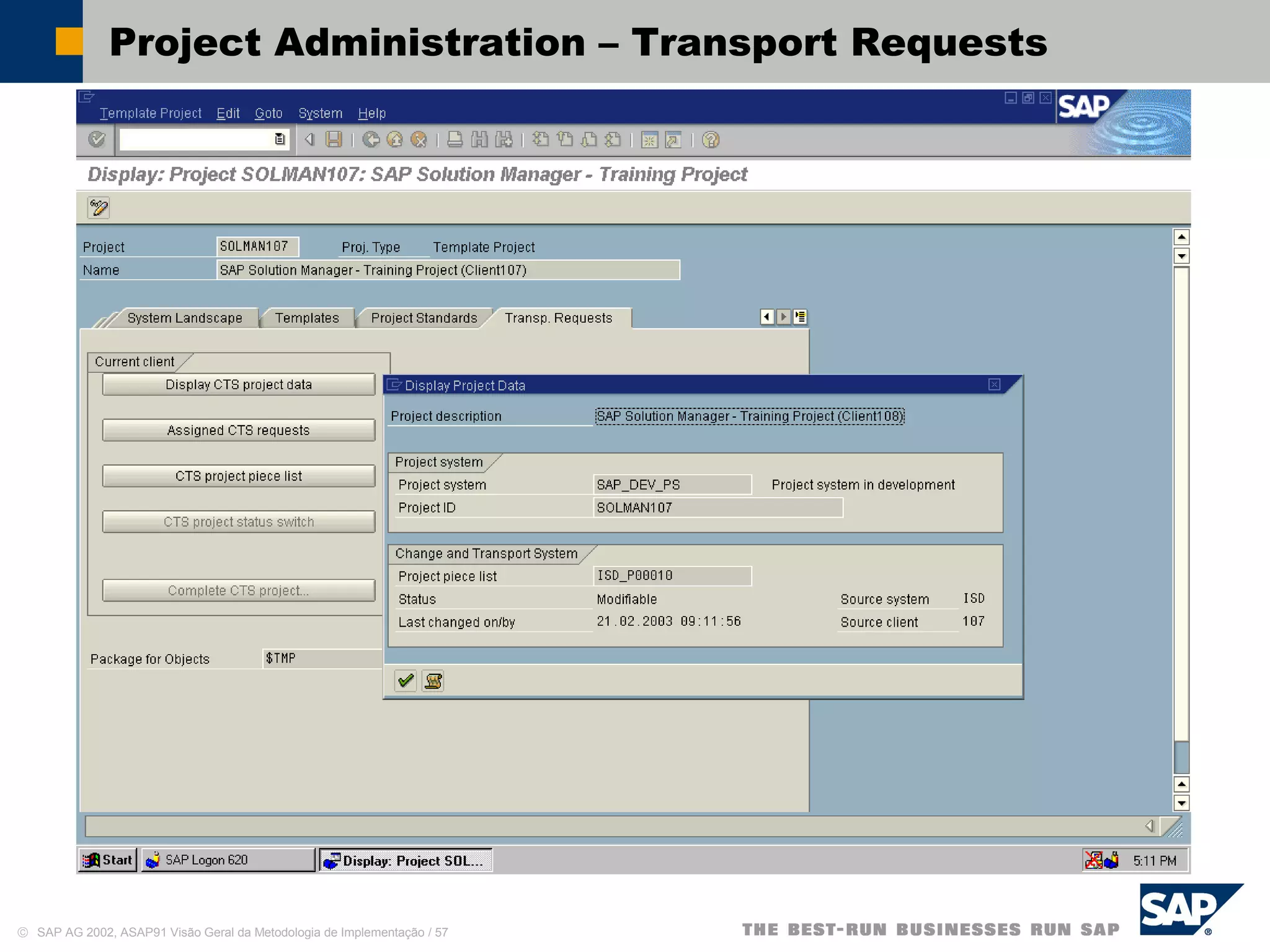Screen dimensions: 1270x952
Task: Switch to the Templates tab
Action: click(x=307, y=318)
